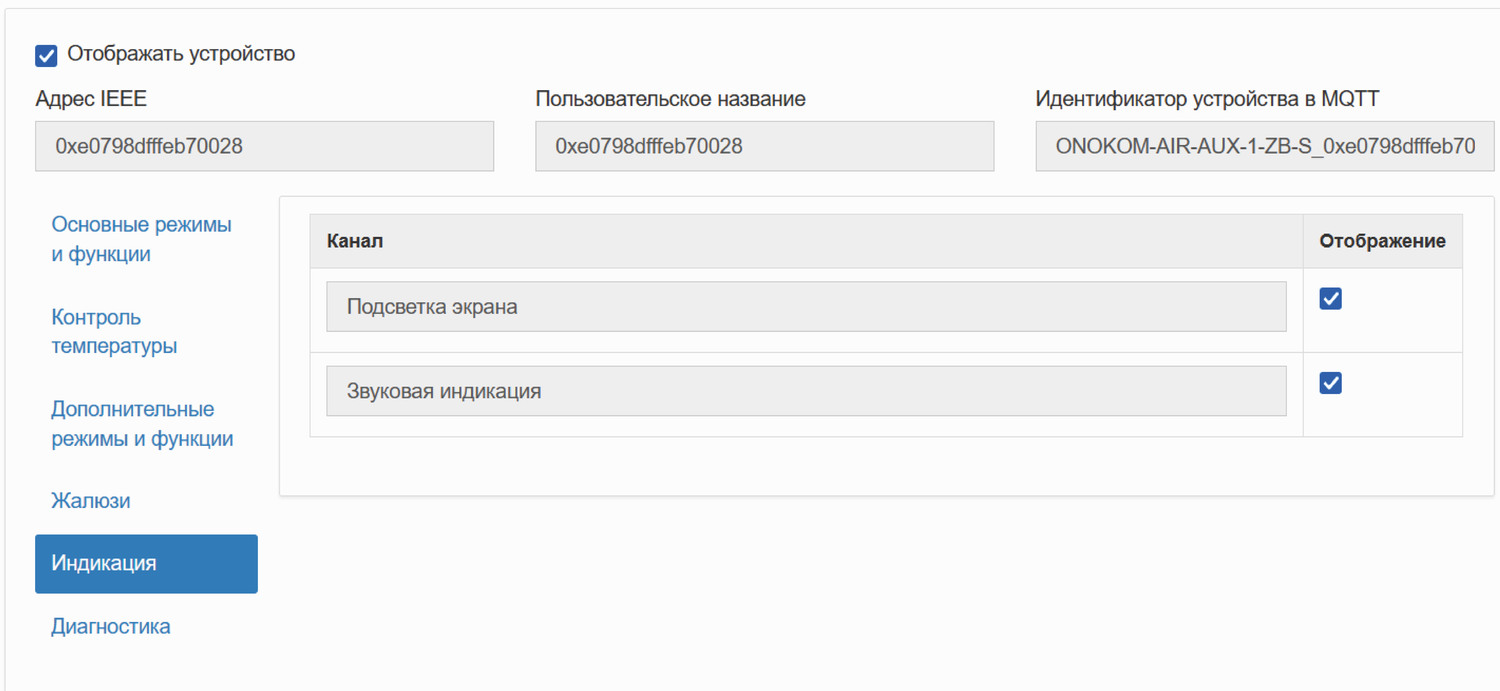
Task: Turn on the "Звуковая индикация" visibility checkmark
Action: tap(1330, 382)
